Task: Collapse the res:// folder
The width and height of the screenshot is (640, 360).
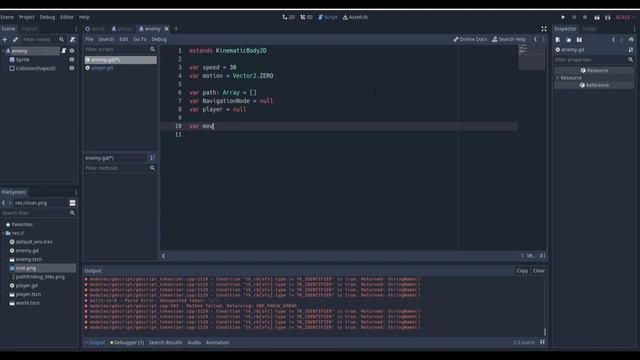Action: (x=4, y=233)
